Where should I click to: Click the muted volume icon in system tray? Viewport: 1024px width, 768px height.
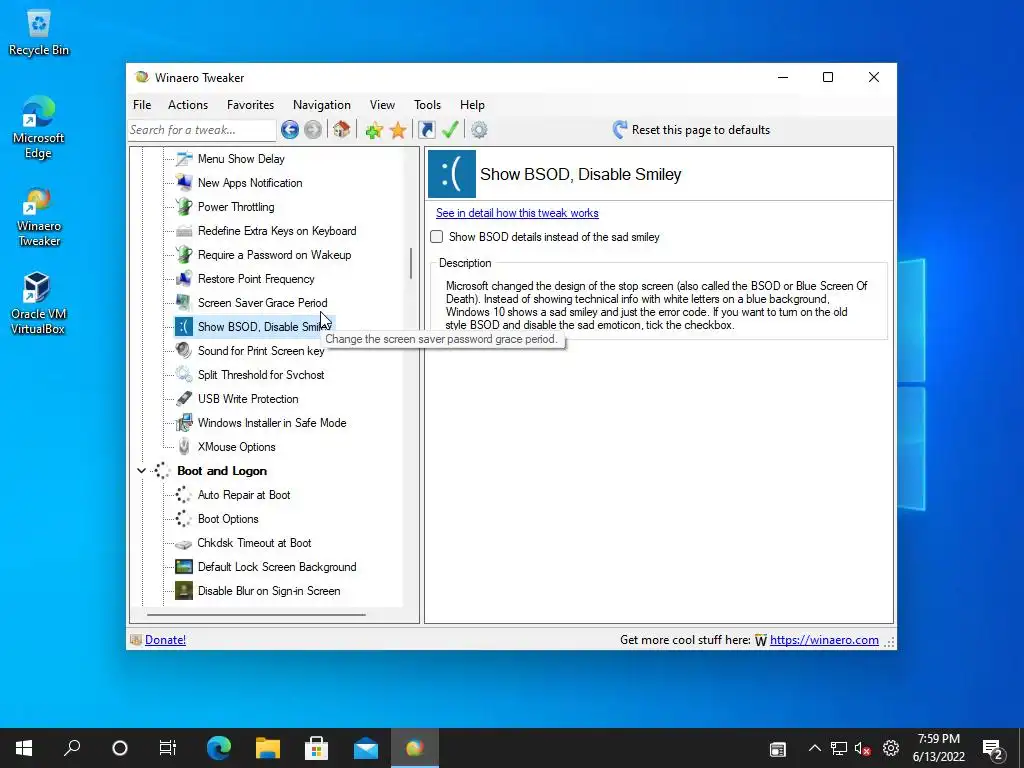tap(862, 748)
